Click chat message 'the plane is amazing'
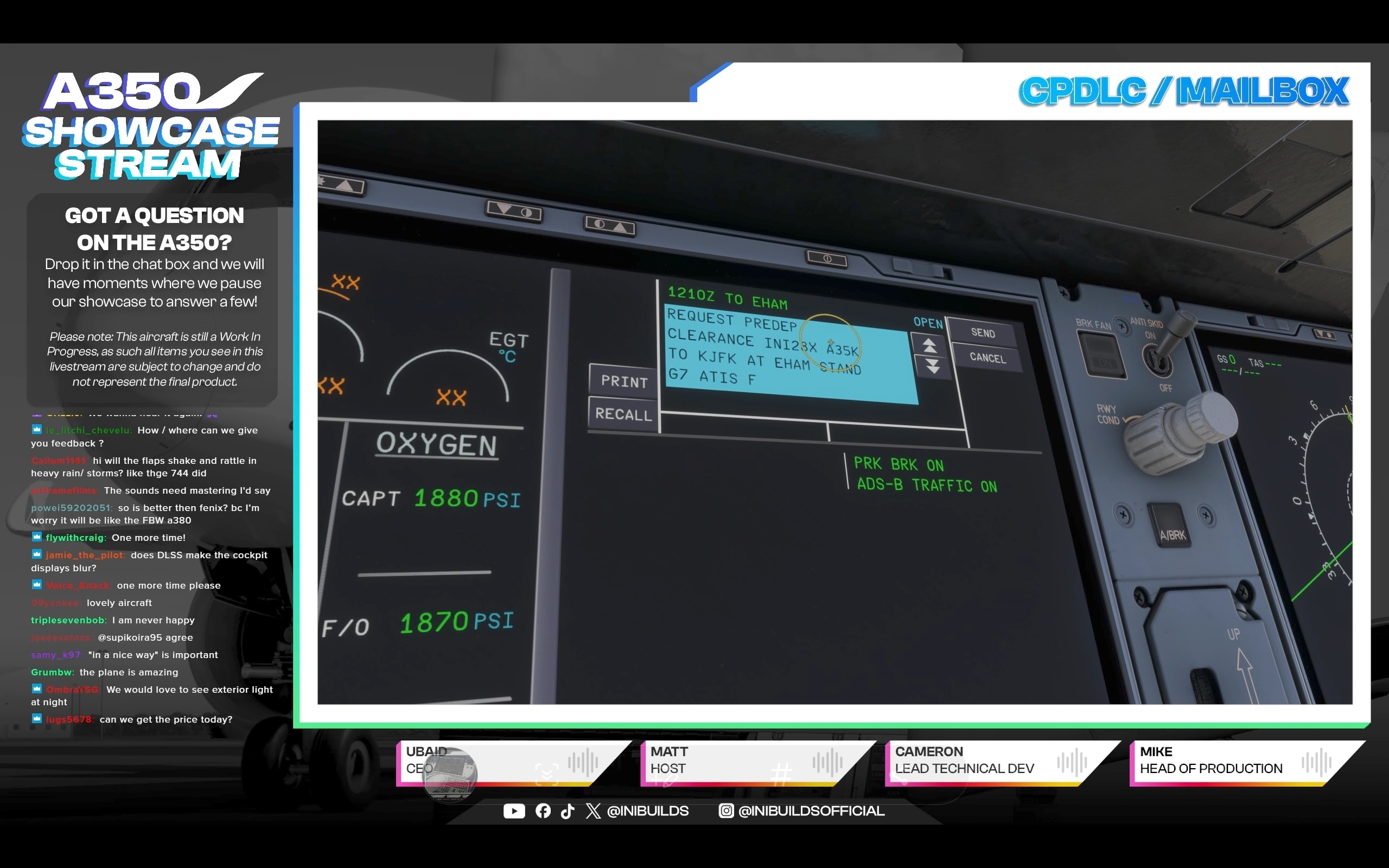Image resolution: width=1389 pixels, height=868 pixels. 129,672
